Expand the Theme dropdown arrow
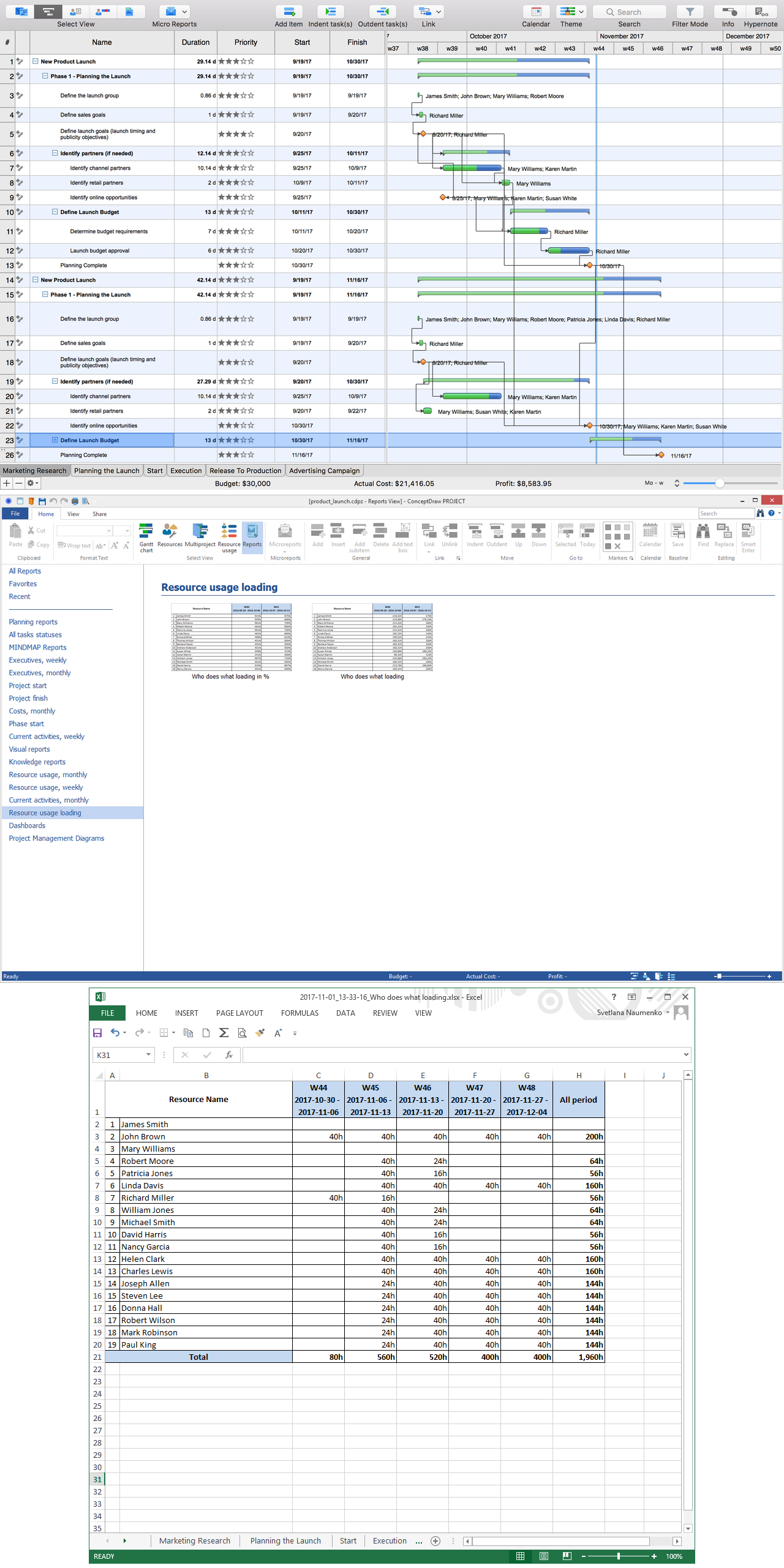784x1568 pixels. [581, 12]
